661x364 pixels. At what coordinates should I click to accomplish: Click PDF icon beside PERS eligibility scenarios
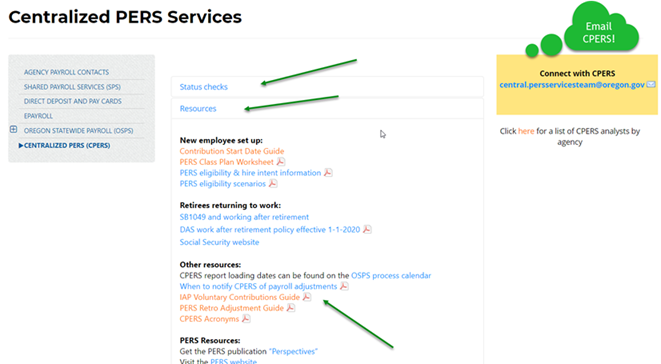(273, 183)
